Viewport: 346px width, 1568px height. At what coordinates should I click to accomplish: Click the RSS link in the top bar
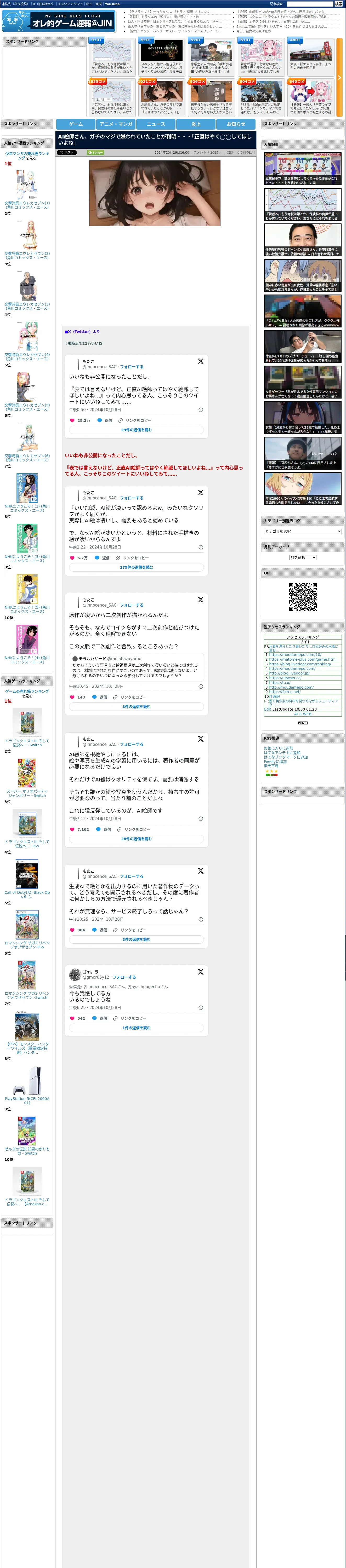(x=89, y=4)
